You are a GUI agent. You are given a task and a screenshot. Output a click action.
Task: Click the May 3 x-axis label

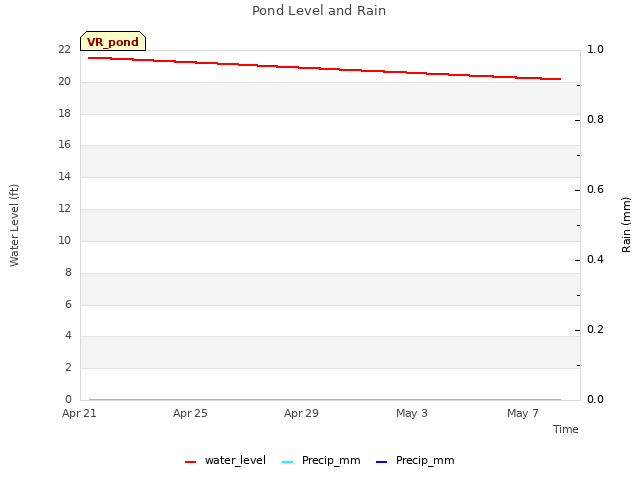[412, 413]
